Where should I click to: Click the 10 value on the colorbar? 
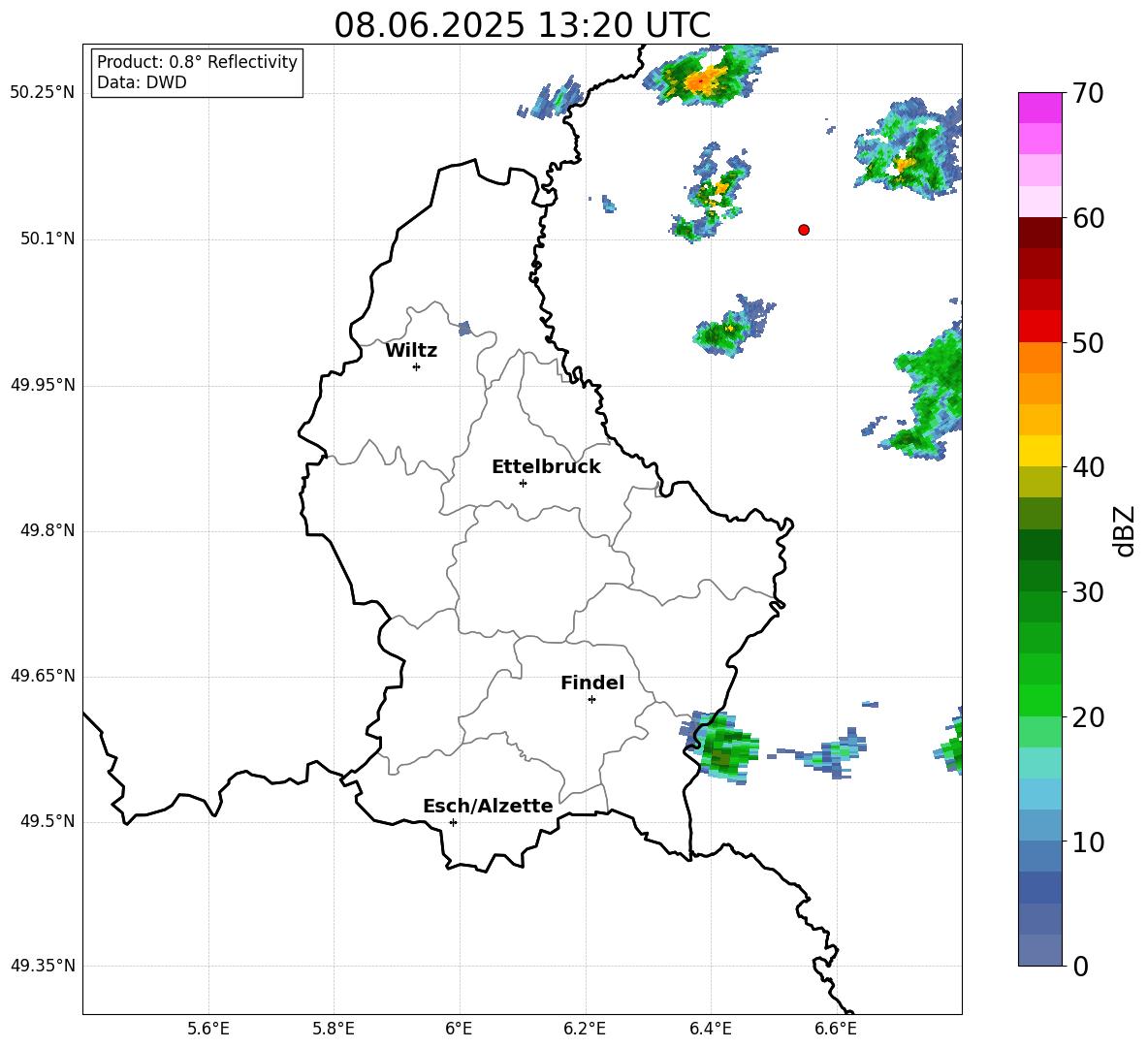click(1087, 842)
